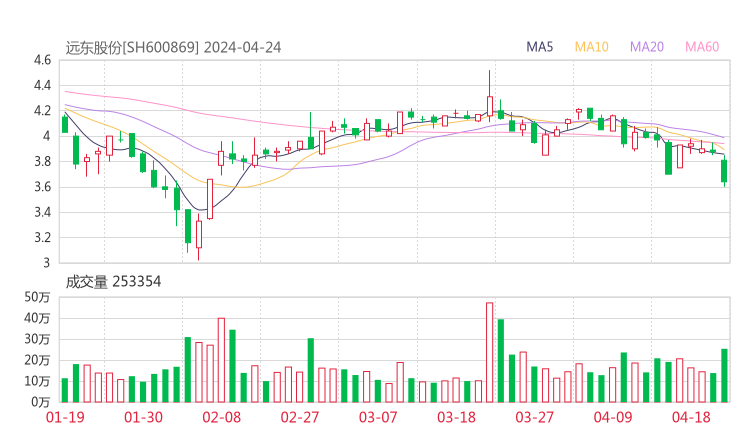
Task: Click the last green candlestick at far right
Action: [724, 171]
